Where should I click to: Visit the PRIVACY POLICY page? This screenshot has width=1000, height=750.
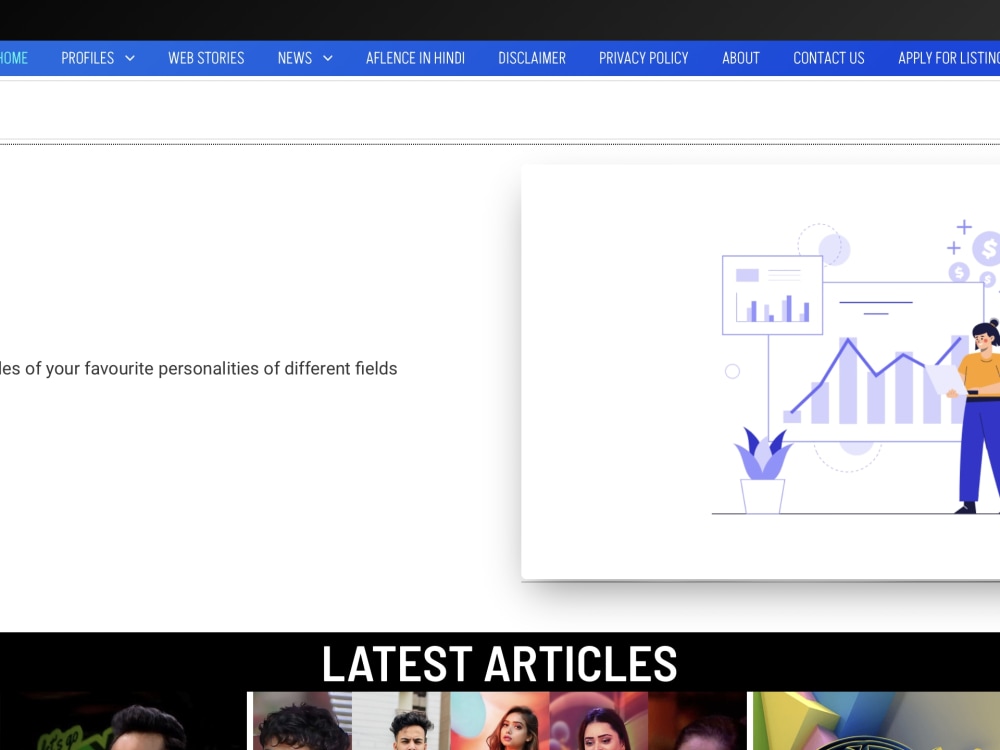643,58
